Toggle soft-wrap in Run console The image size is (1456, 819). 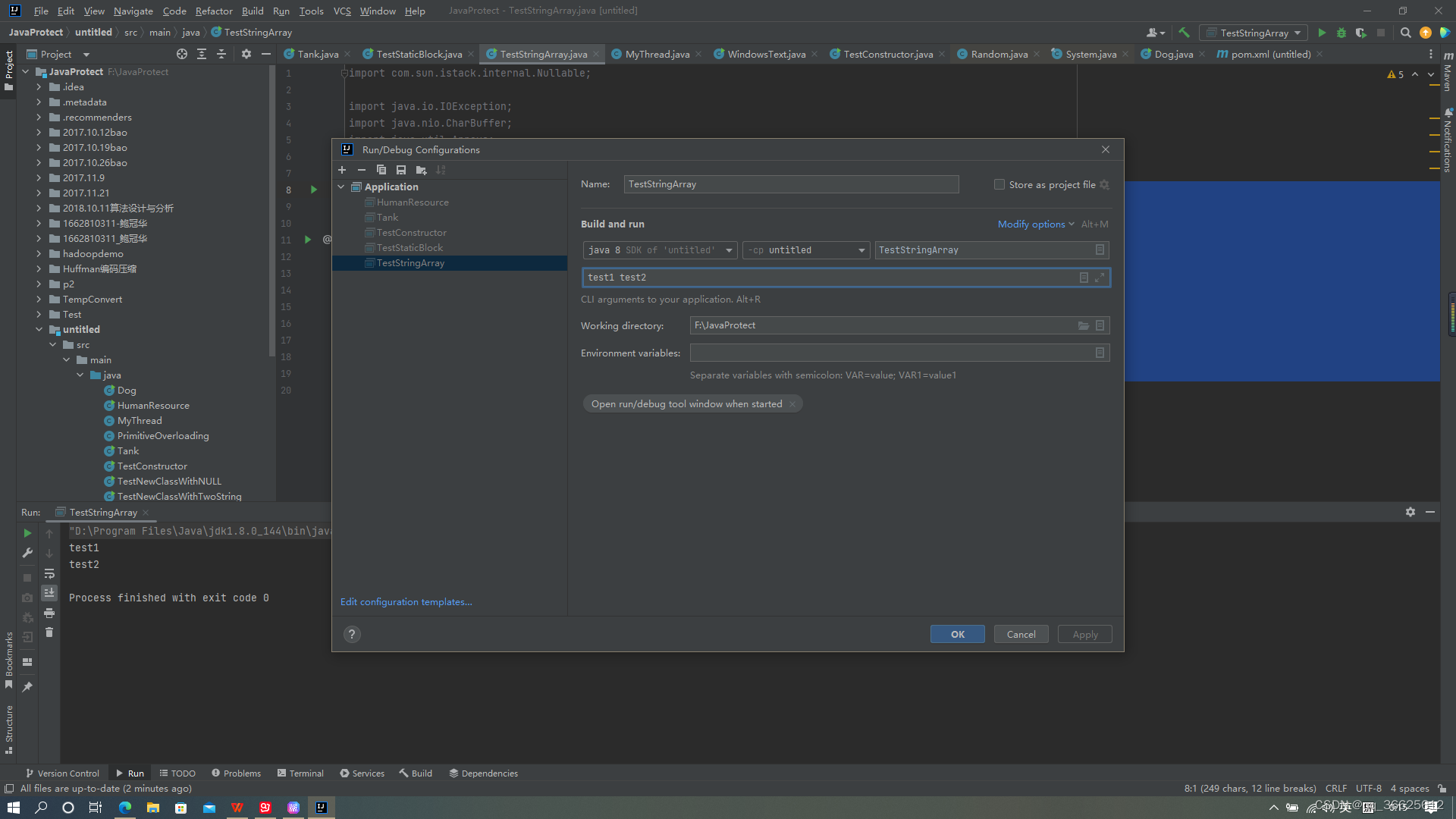[x=49, y=573]
